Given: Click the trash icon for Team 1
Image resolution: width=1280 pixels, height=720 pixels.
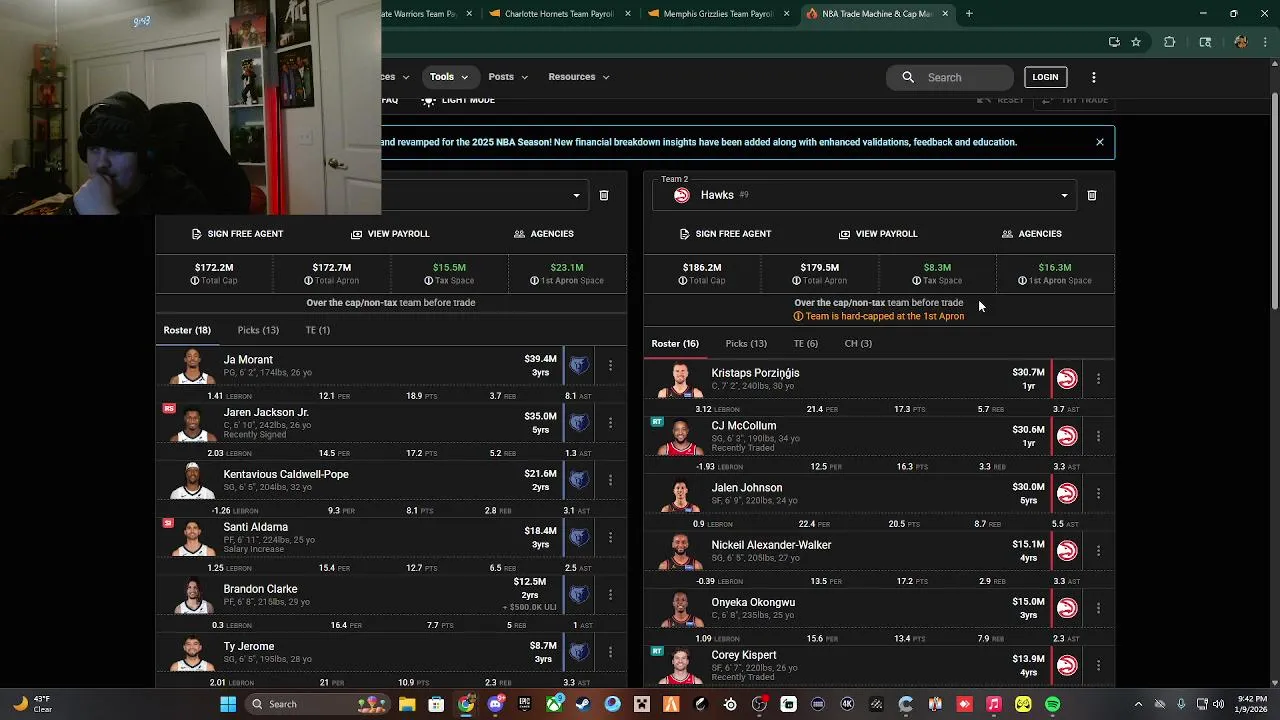Looking at the screenshot, I should pos(604,196).
